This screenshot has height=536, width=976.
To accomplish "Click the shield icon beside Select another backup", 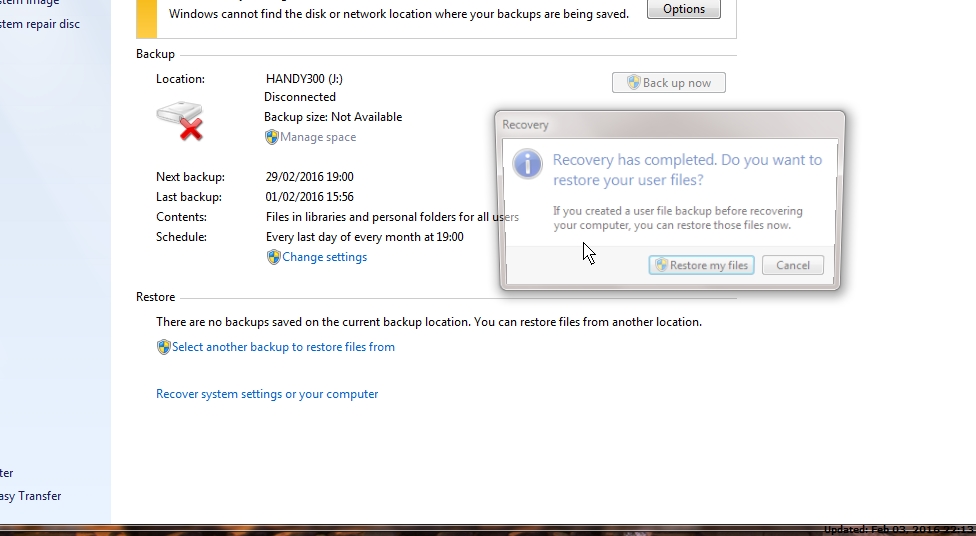I will click(x=164, y=347).
